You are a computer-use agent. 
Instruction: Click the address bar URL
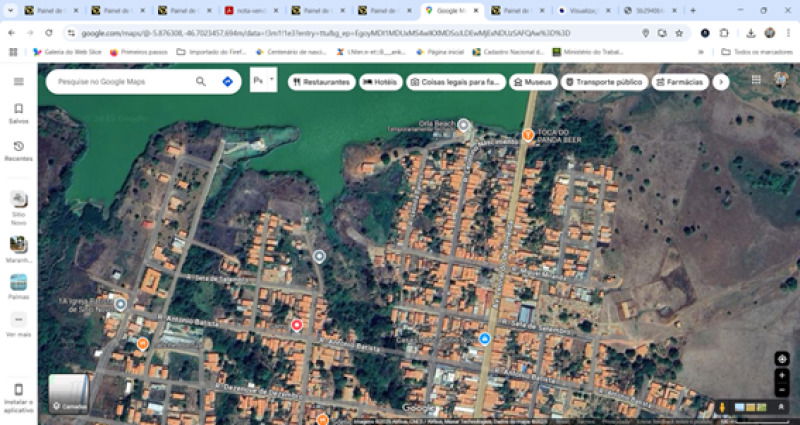tap(326, 33)
